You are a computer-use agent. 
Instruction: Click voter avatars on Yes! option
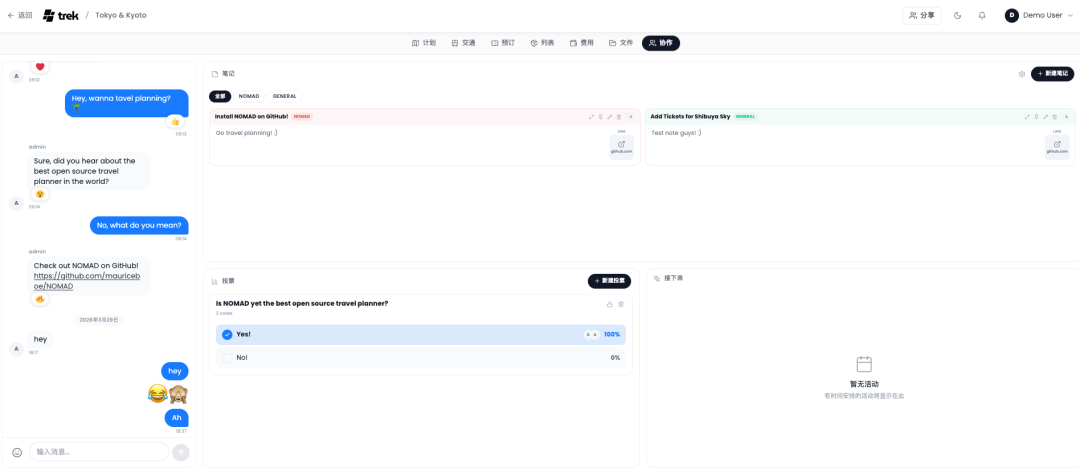click(591, 334)
